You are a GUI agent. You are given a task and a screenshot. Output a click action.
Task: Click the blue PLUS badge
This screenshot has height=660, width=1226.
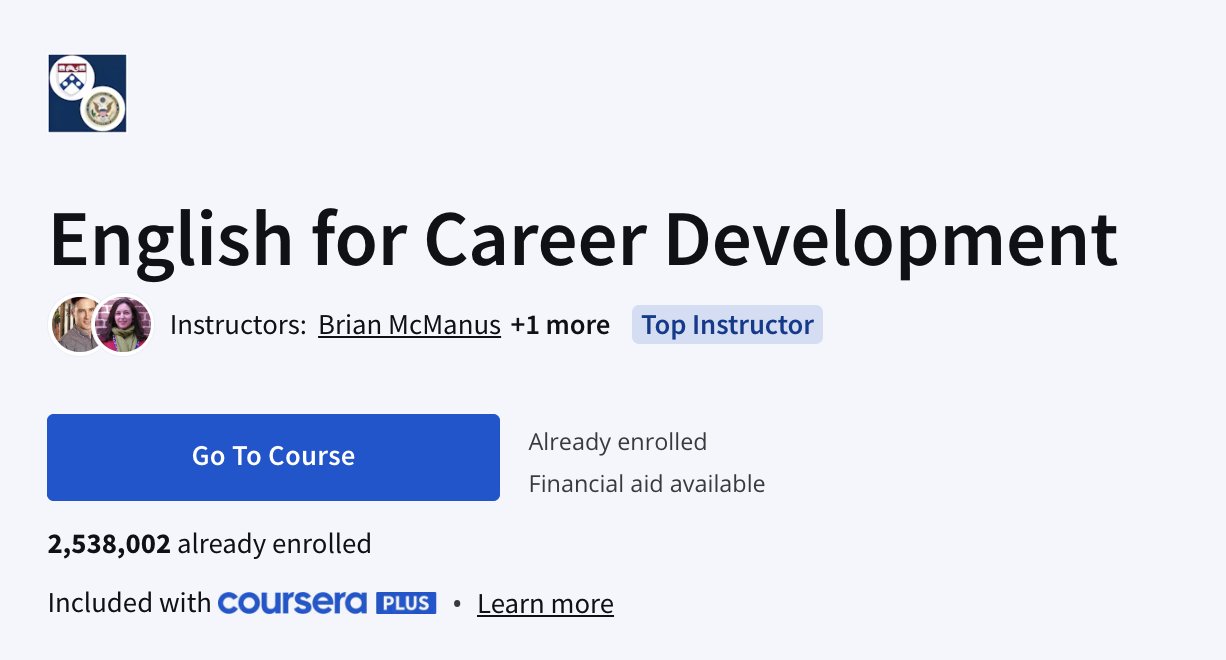(406, 603)
